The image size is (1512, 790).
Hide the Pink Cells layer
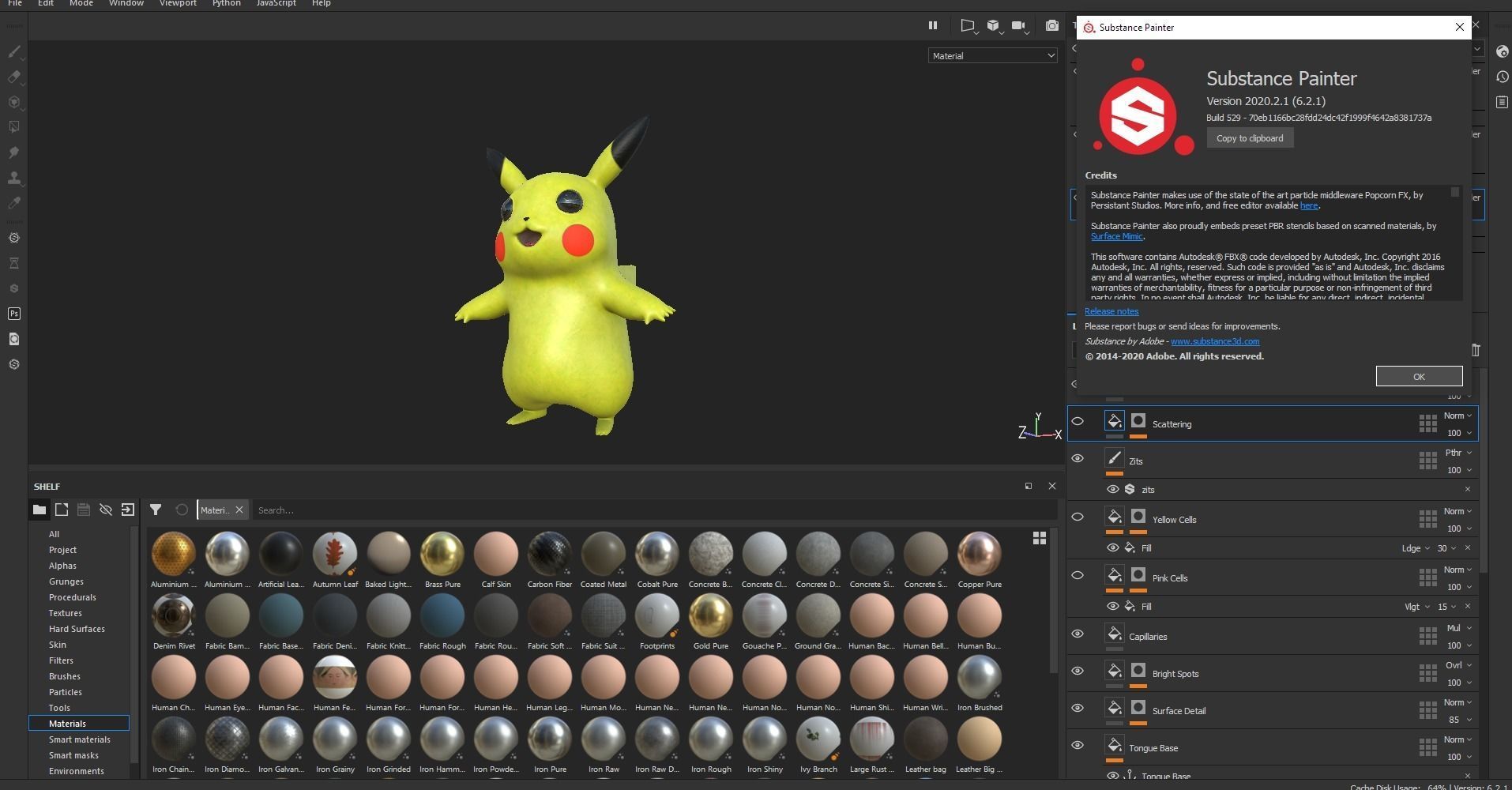pos(1078,575)
